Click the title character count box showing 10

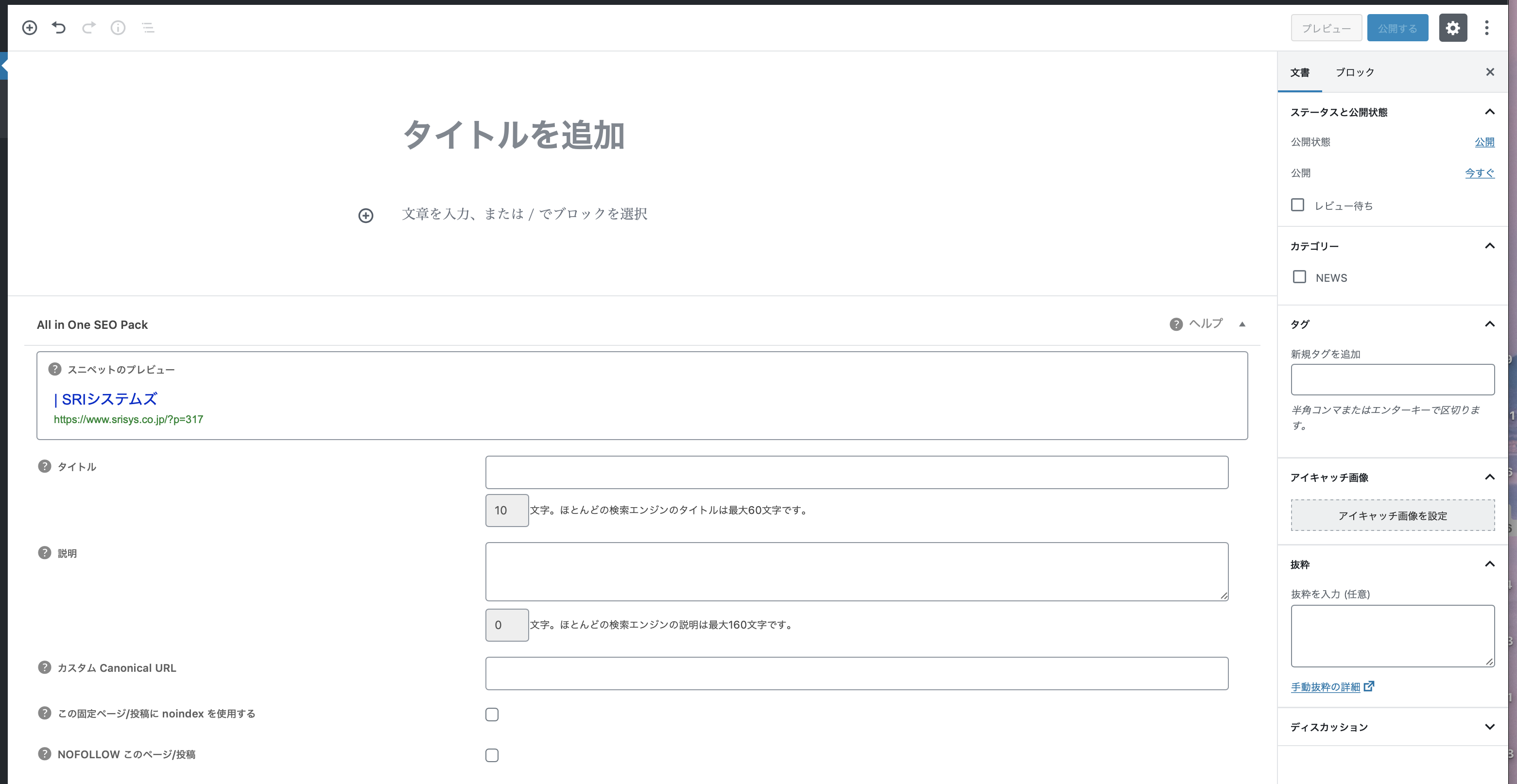click(506, 511)
